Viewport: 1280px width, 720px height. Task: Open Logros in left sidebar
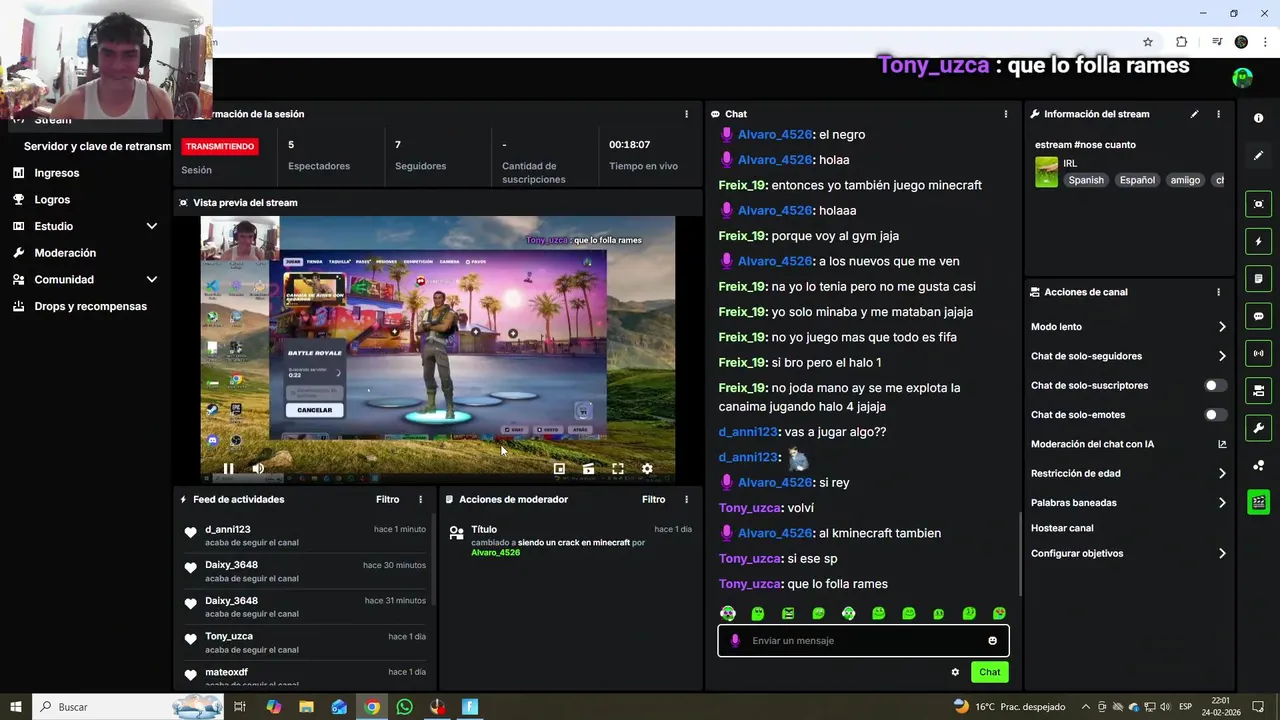point(52,199)
